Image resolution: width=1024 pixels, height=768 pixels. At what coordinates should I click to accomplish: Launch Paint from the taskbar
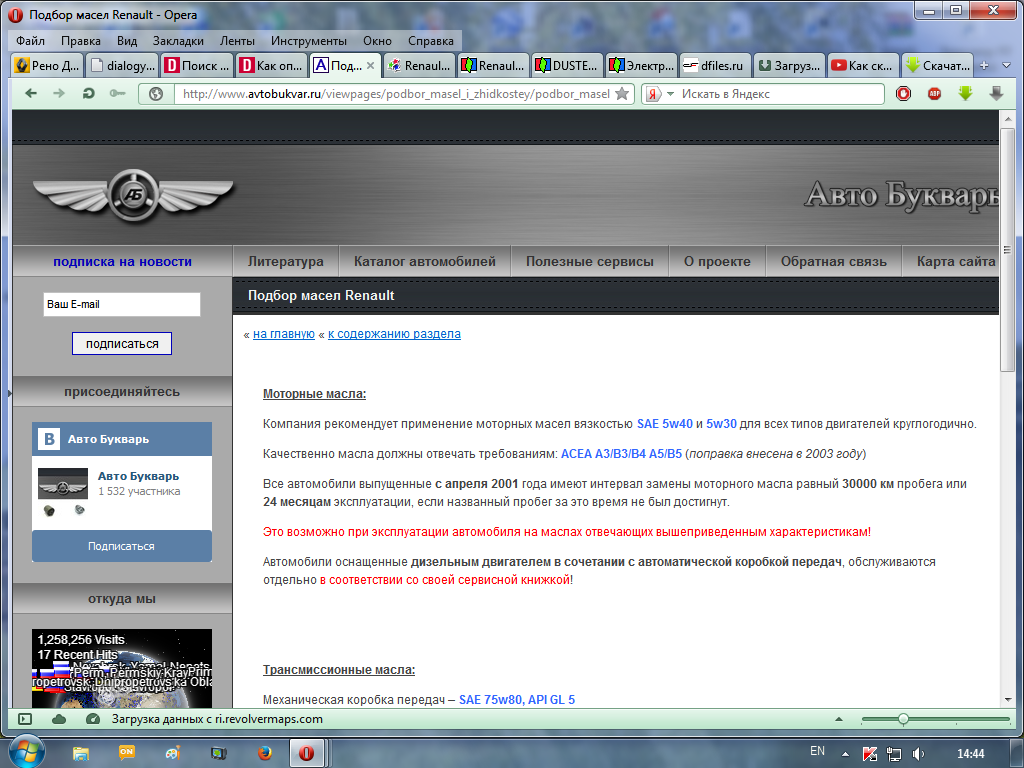tap(173, 753)
